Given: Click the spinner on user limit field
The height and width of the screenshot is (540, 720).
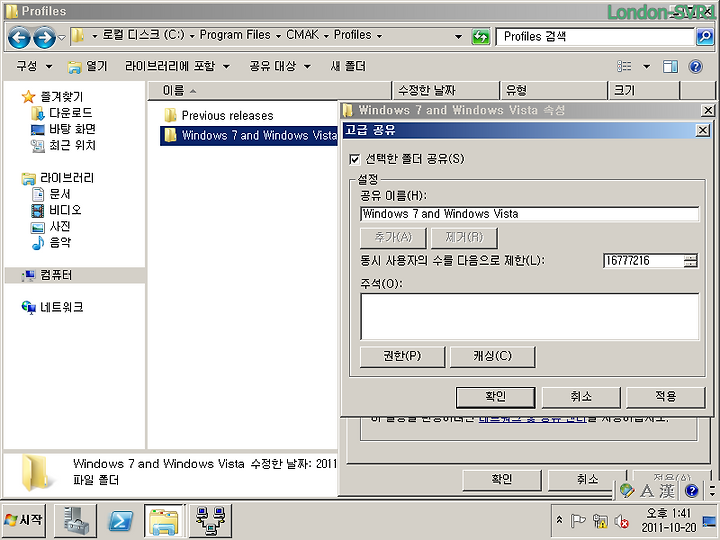Looking at the screenshot, I should pyautogui.click(x=690, y=261).
